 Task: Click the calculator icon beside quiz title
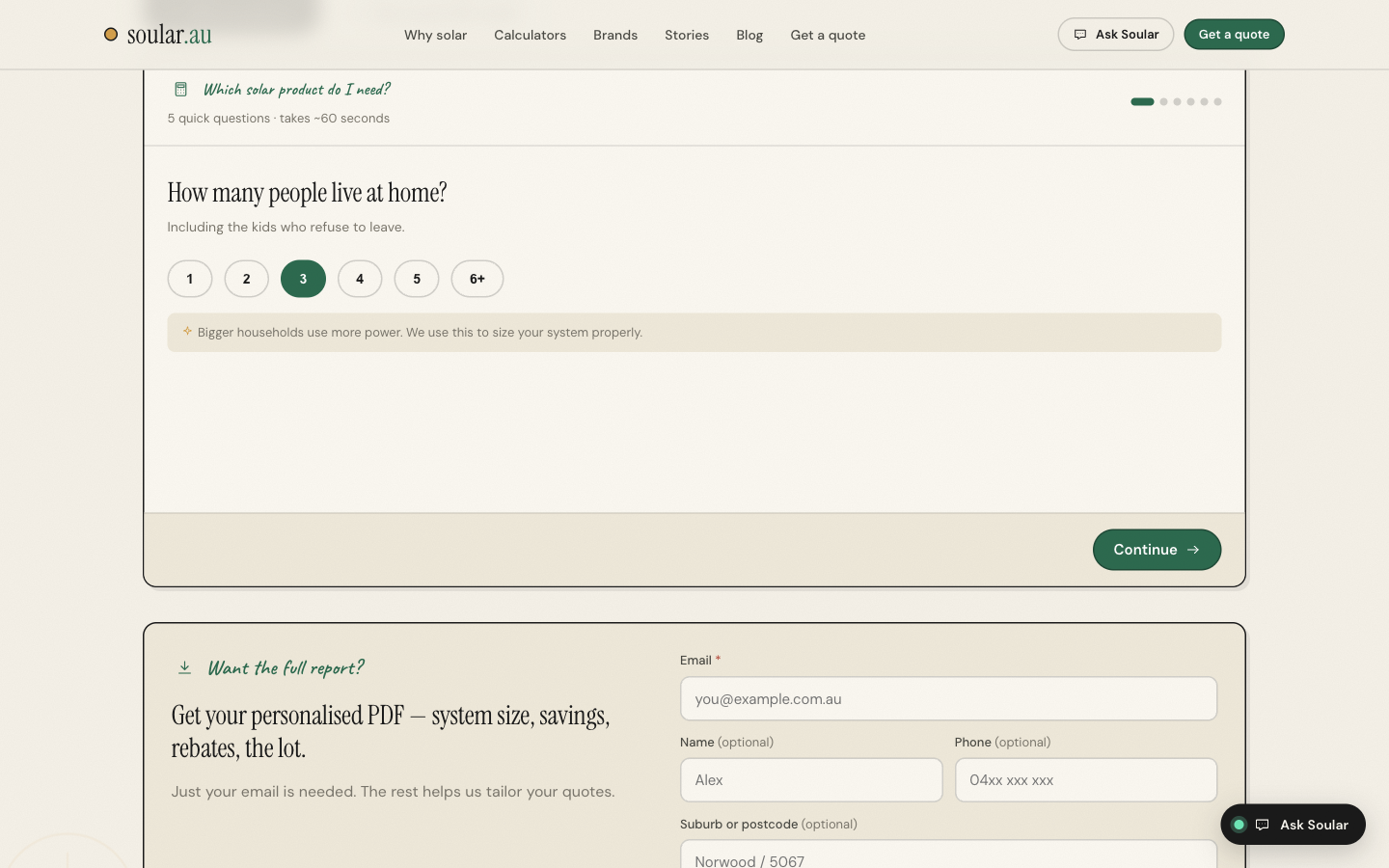click(180, 90)
